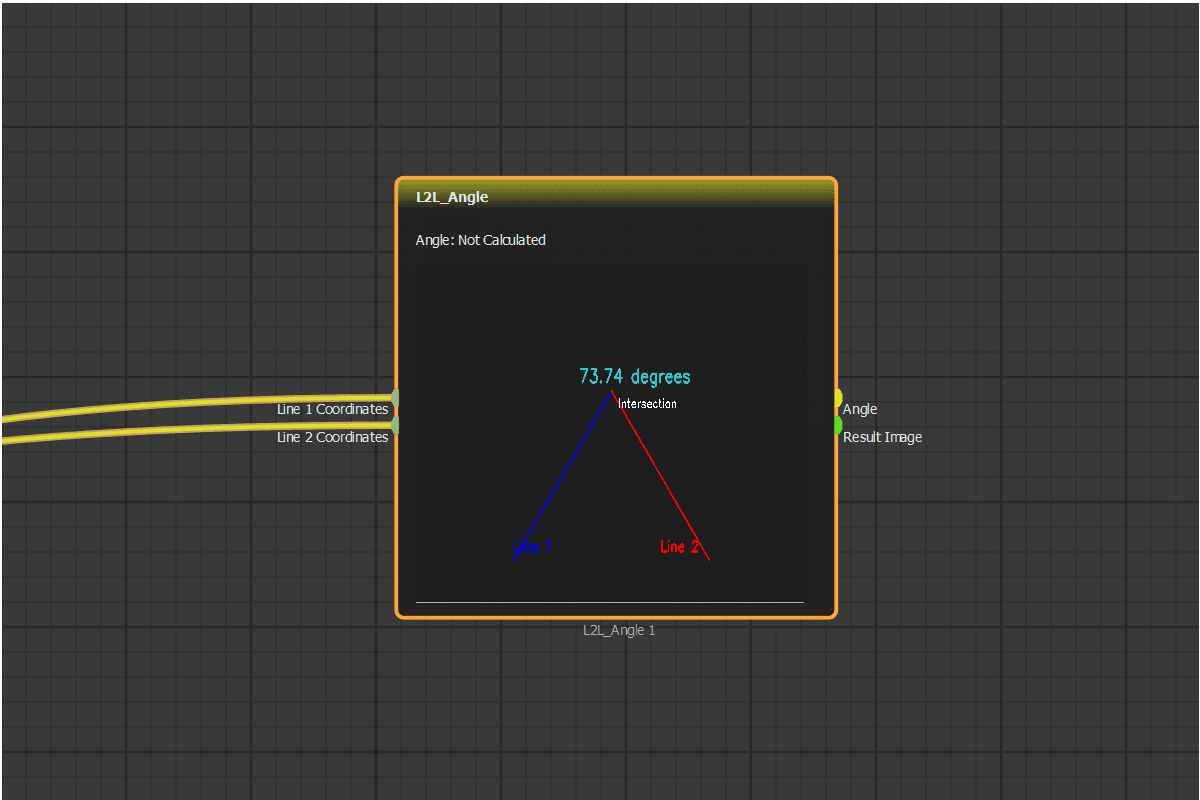Click the "73.74 degrees" text in preview

coord(634,377)
